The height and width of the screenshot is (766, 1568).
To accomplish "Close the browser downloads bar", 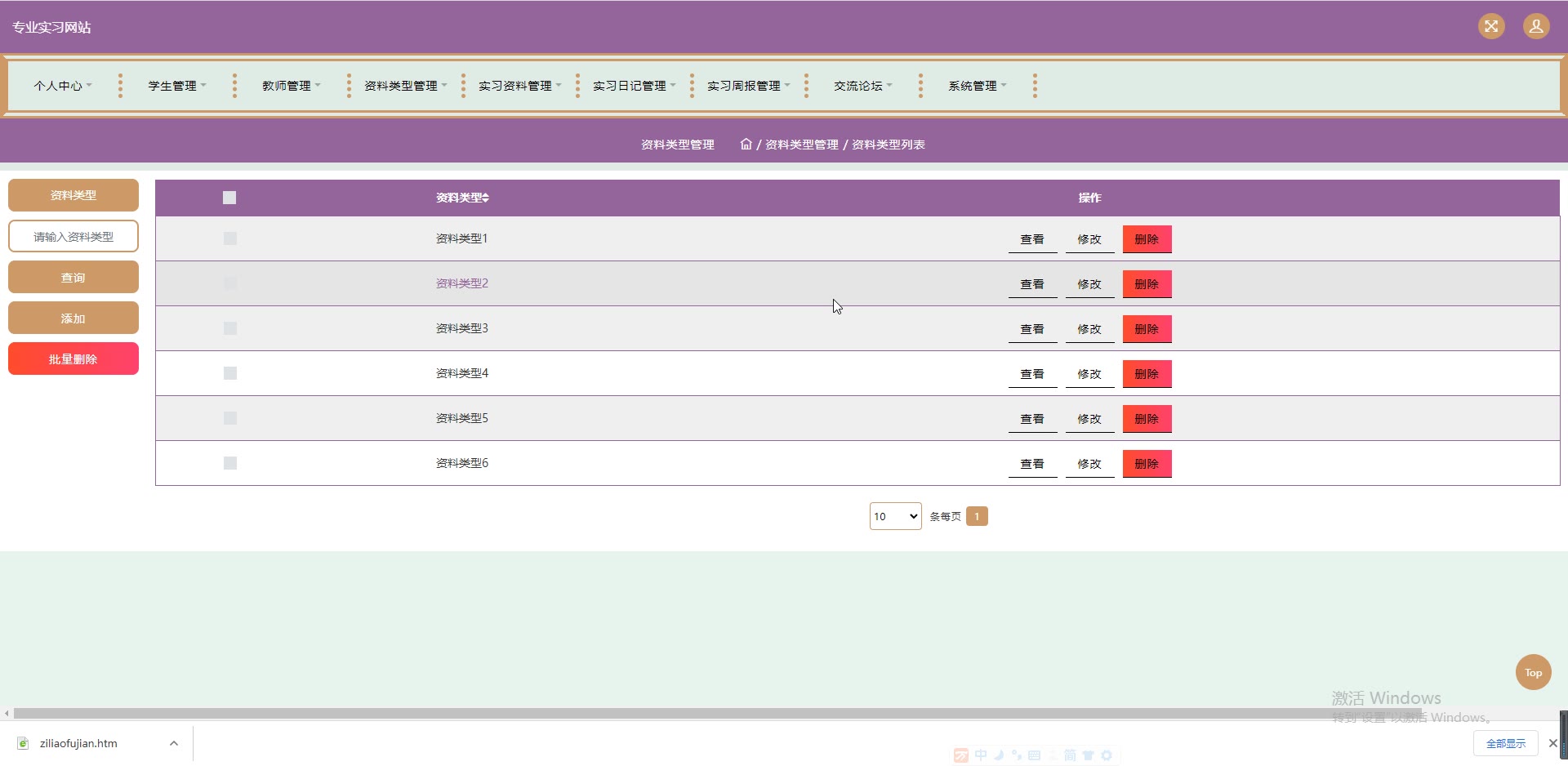I will [x=1552, y=743].
